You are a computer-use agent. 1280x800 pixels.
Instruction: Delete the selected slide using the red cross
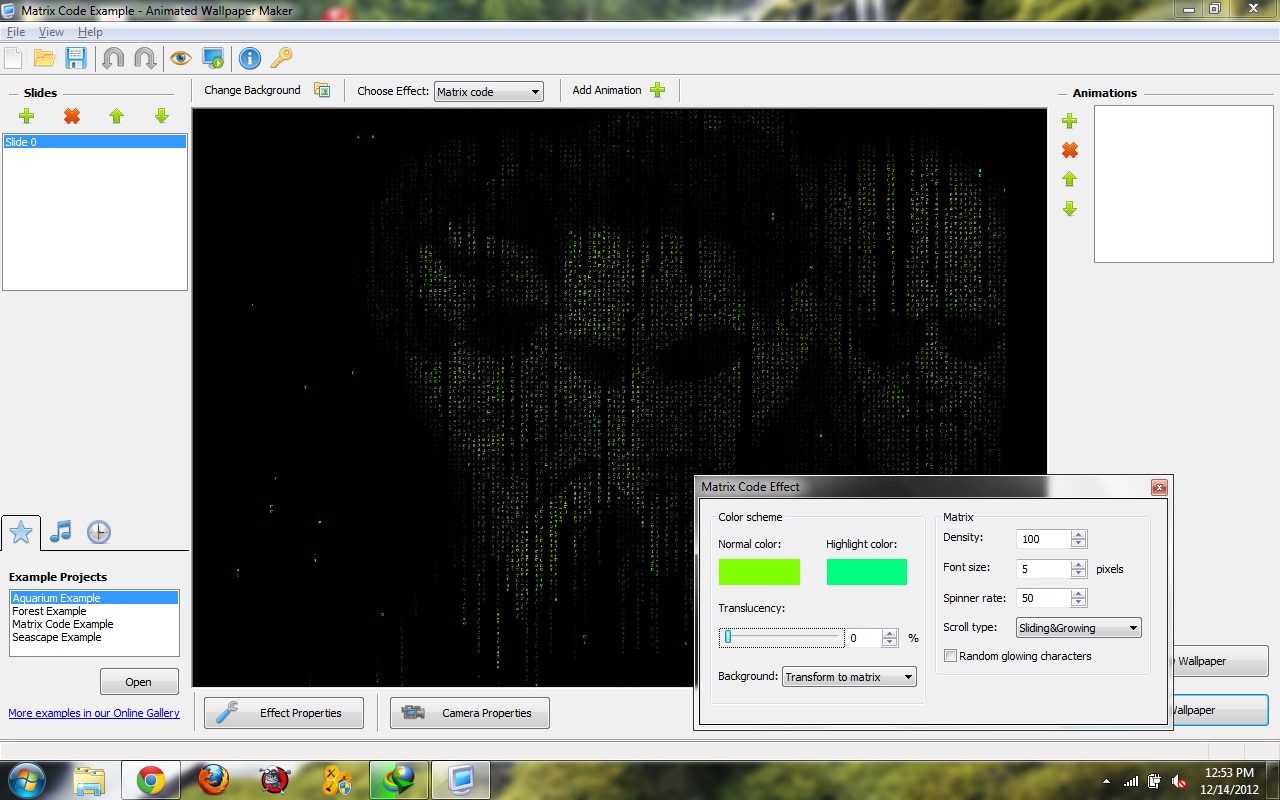click(x=71, y=116)
